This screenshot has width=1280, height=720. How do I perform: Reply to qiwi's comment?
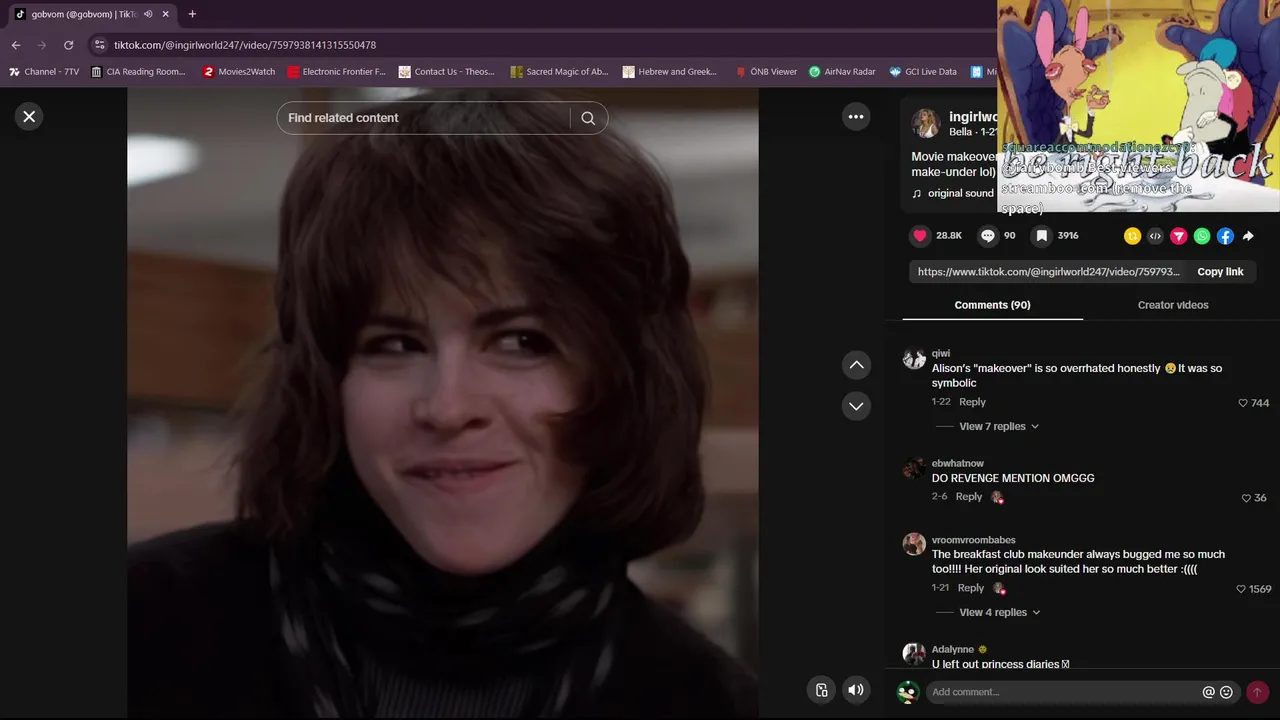coord(972,402)
